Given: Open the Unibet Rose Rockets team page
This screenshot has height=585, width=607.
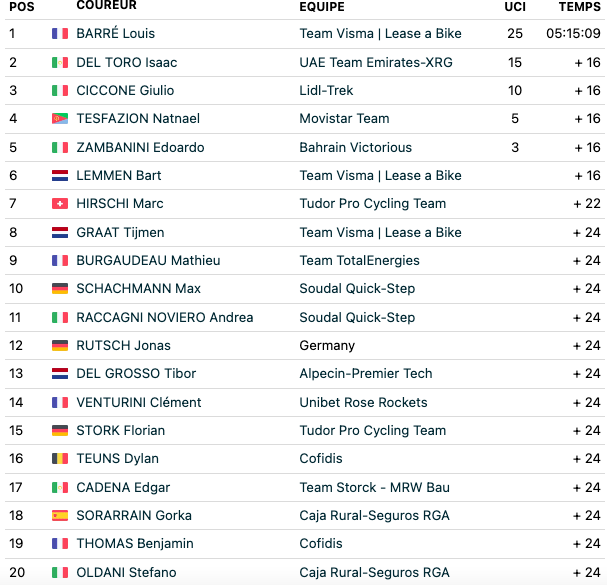Looking at the screenshot, I should pyautogui.click(x=363, y=403).
